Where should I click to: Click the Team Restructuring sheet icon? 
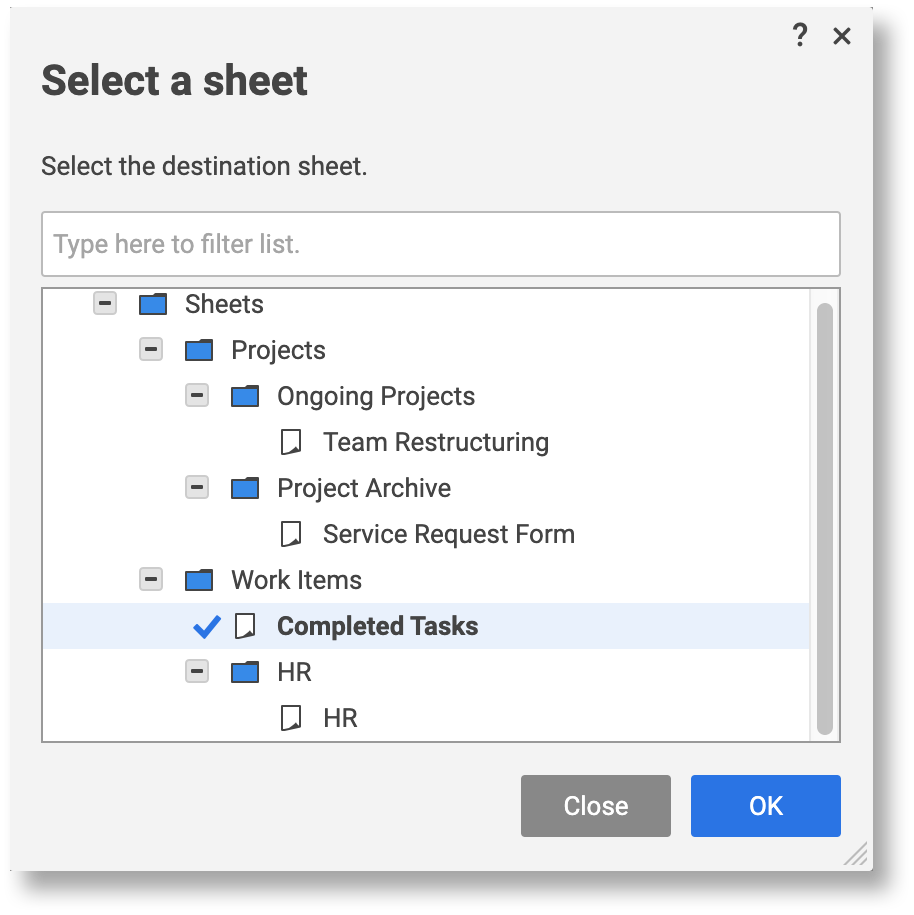[291, 442]
